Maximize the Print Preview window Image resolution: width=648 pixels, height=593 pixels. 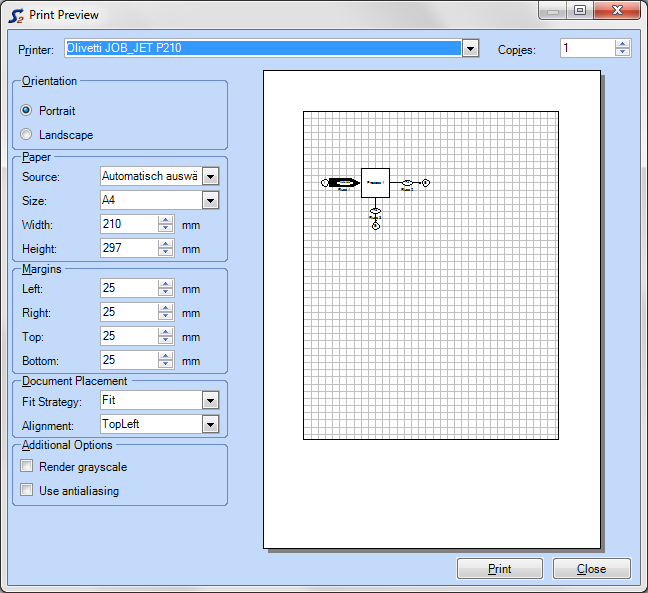[x=580, y=10]
